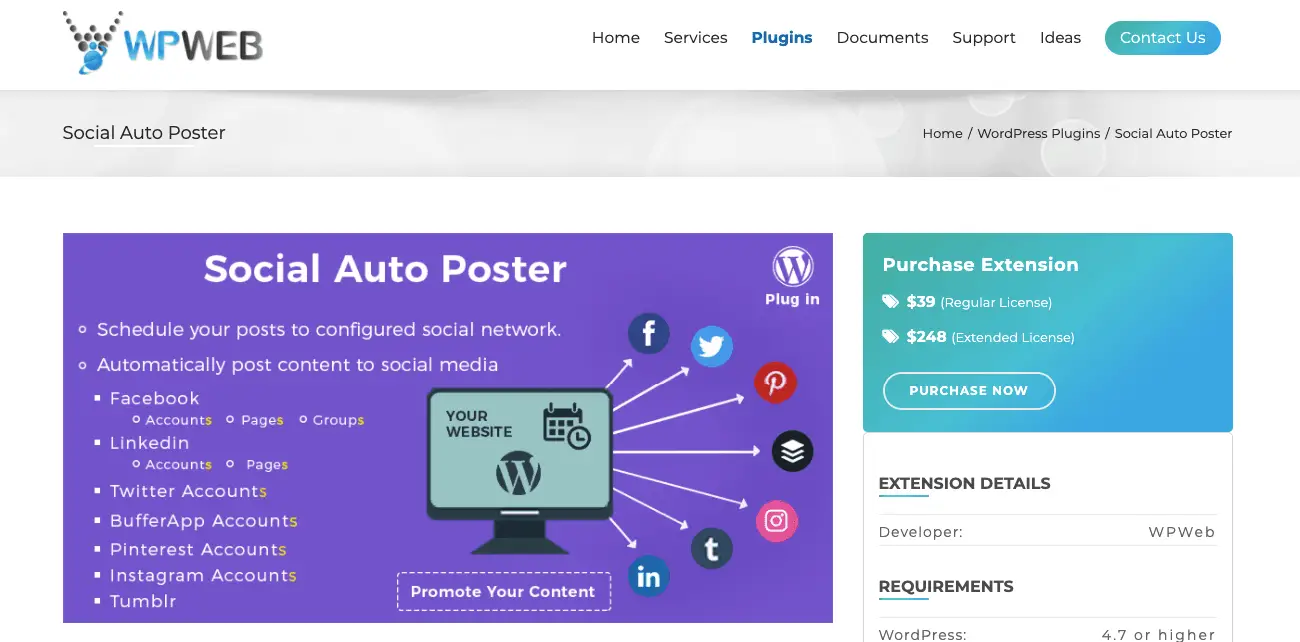Click the Twitter Accounts list item
The height and width of the screenshot is (642, 1300).
[188, 491]
